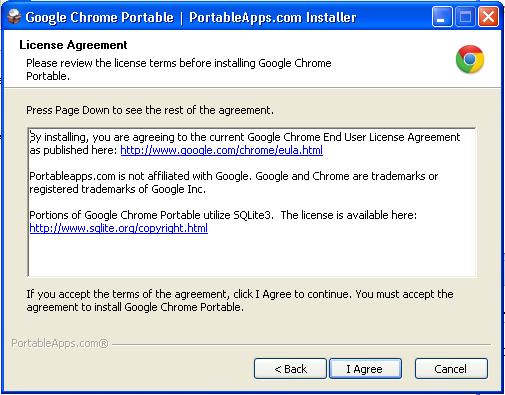Click the By installing agreement sentence
Image resolution: width=505 pixels, height=395 pixels.
point(245,143)
